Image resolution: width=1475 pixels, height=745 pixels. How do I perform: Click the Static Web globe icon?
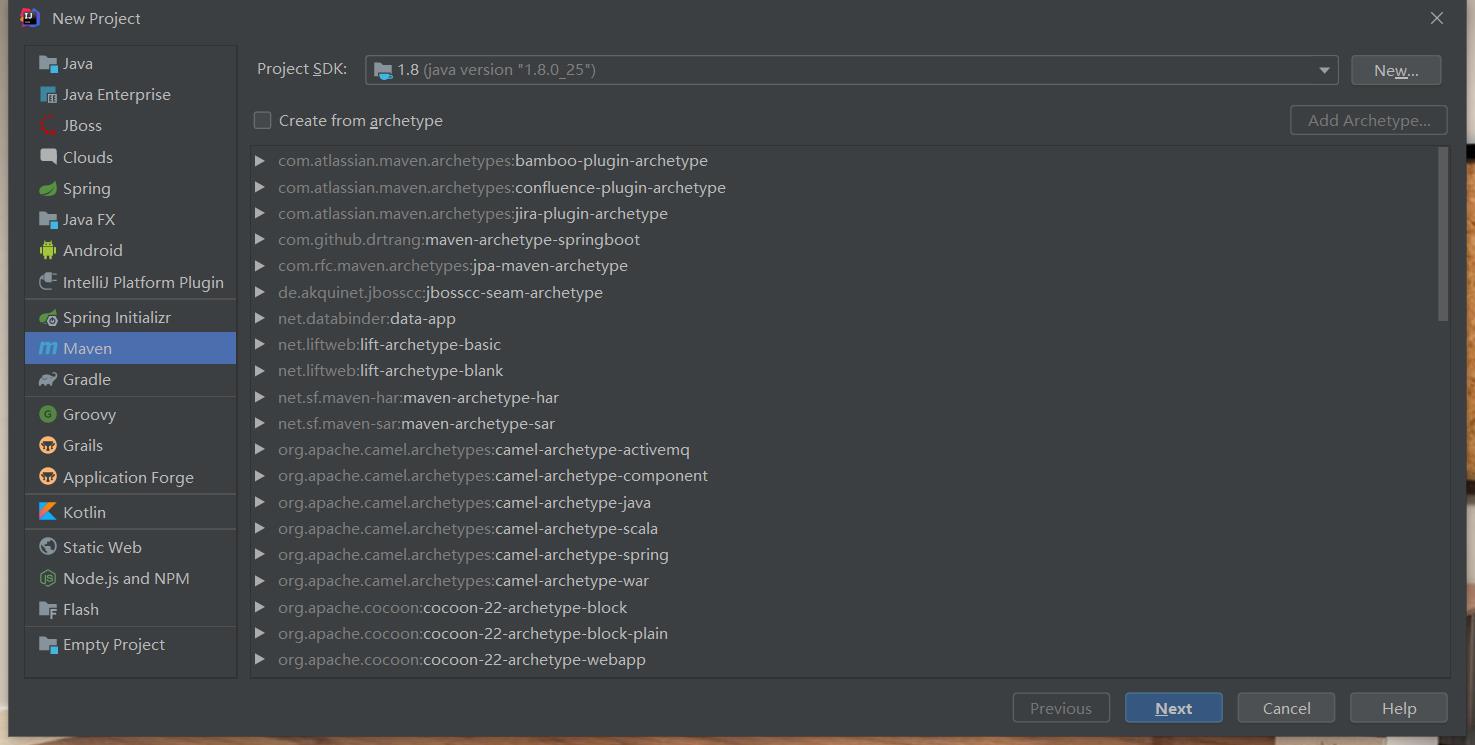pos(48,547)
